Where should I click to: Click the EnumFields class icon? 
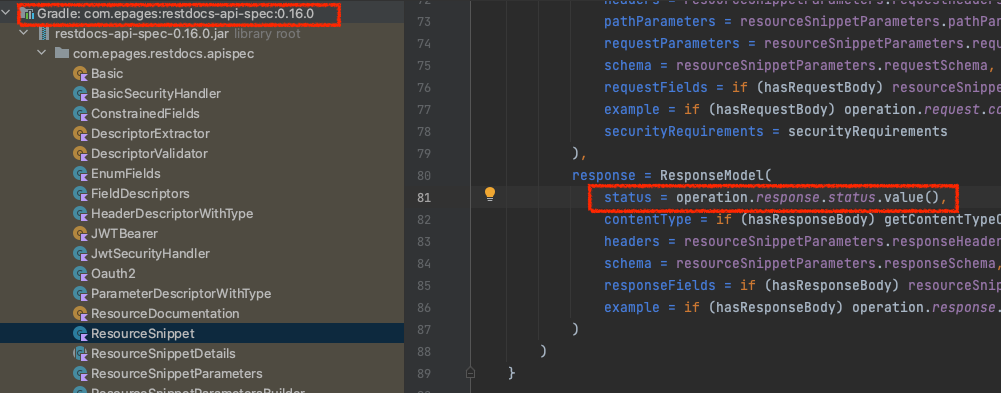click(80, 174)
